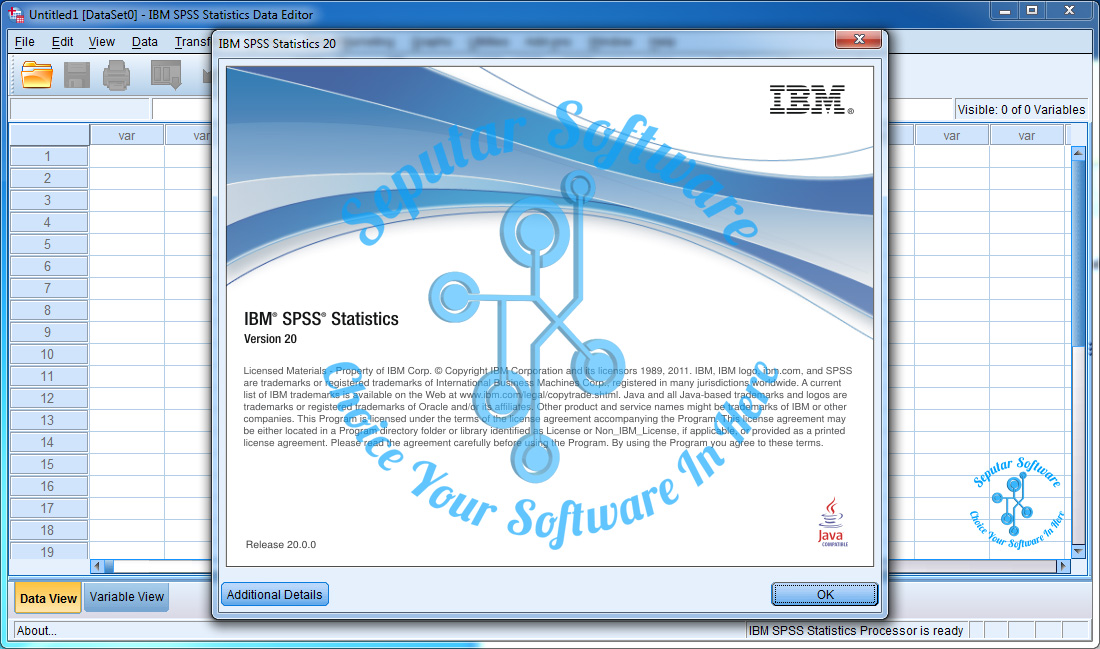Open a data document with the folder icon
The width and height of the screenshot is (1100, 649).
[x=37, y=75]
